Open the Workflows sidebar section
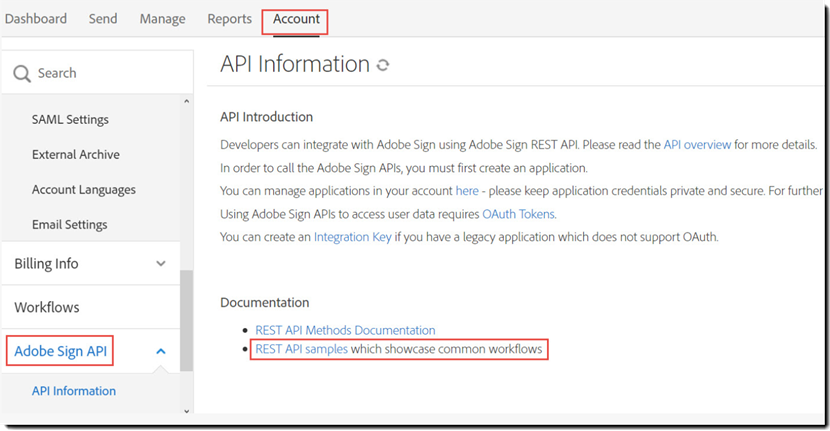 47,307
